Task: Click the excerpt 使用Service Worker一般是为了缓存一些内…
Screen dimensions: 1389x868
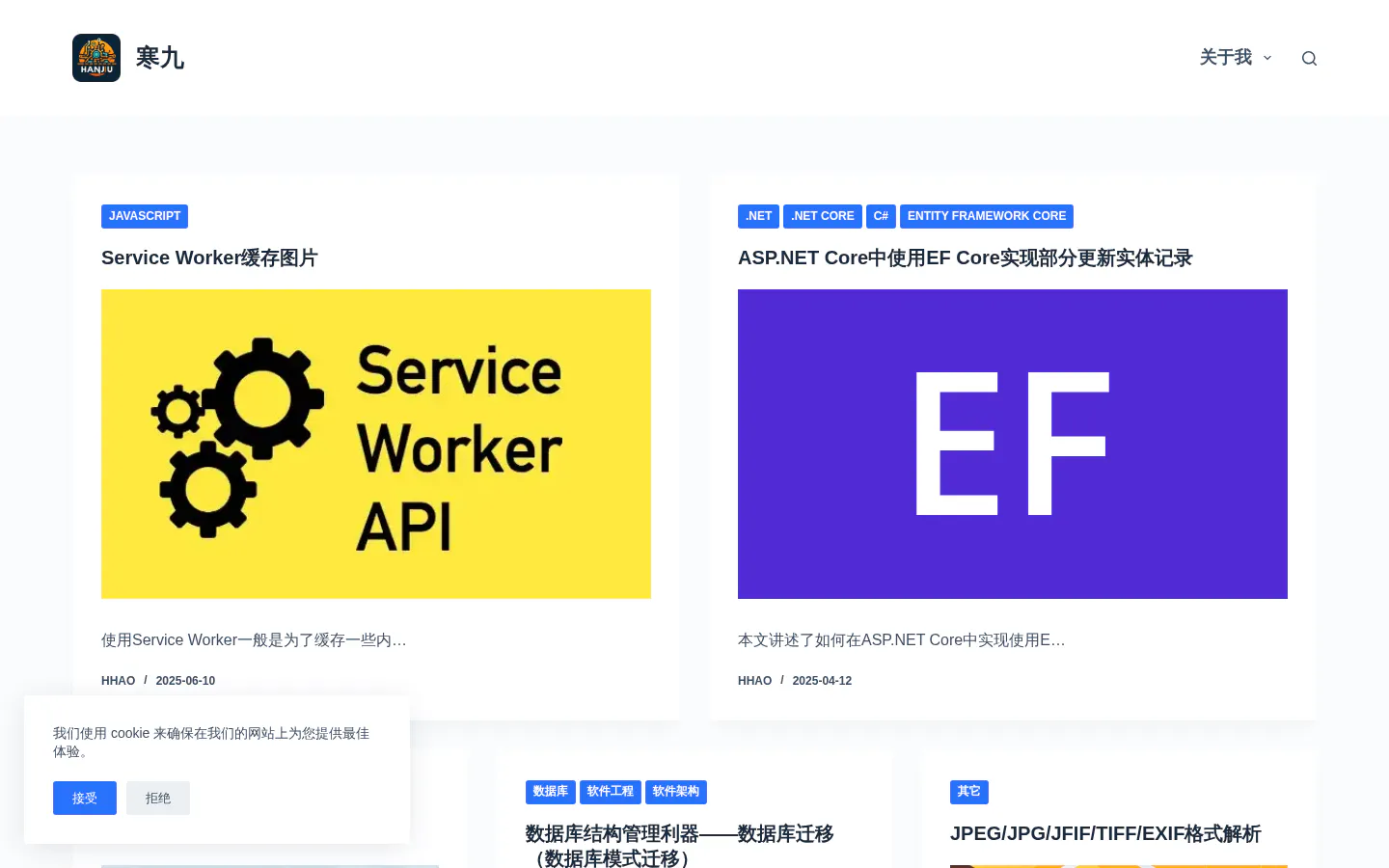Action: [x=254, y=640]
